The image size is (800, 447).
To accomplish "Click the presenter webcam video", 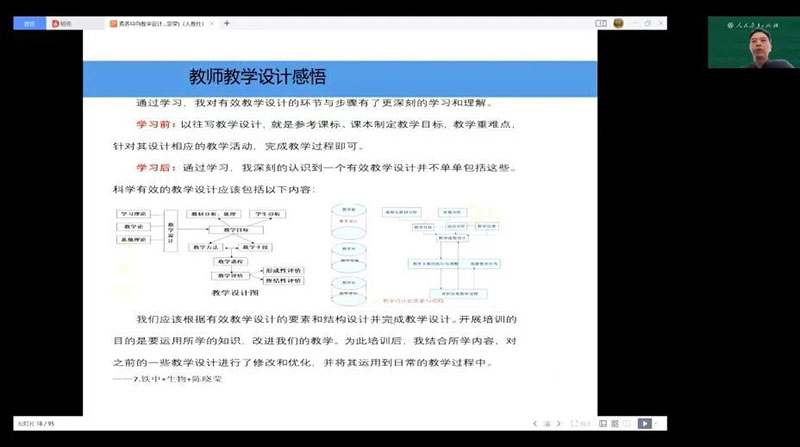I will click(754, 42).
